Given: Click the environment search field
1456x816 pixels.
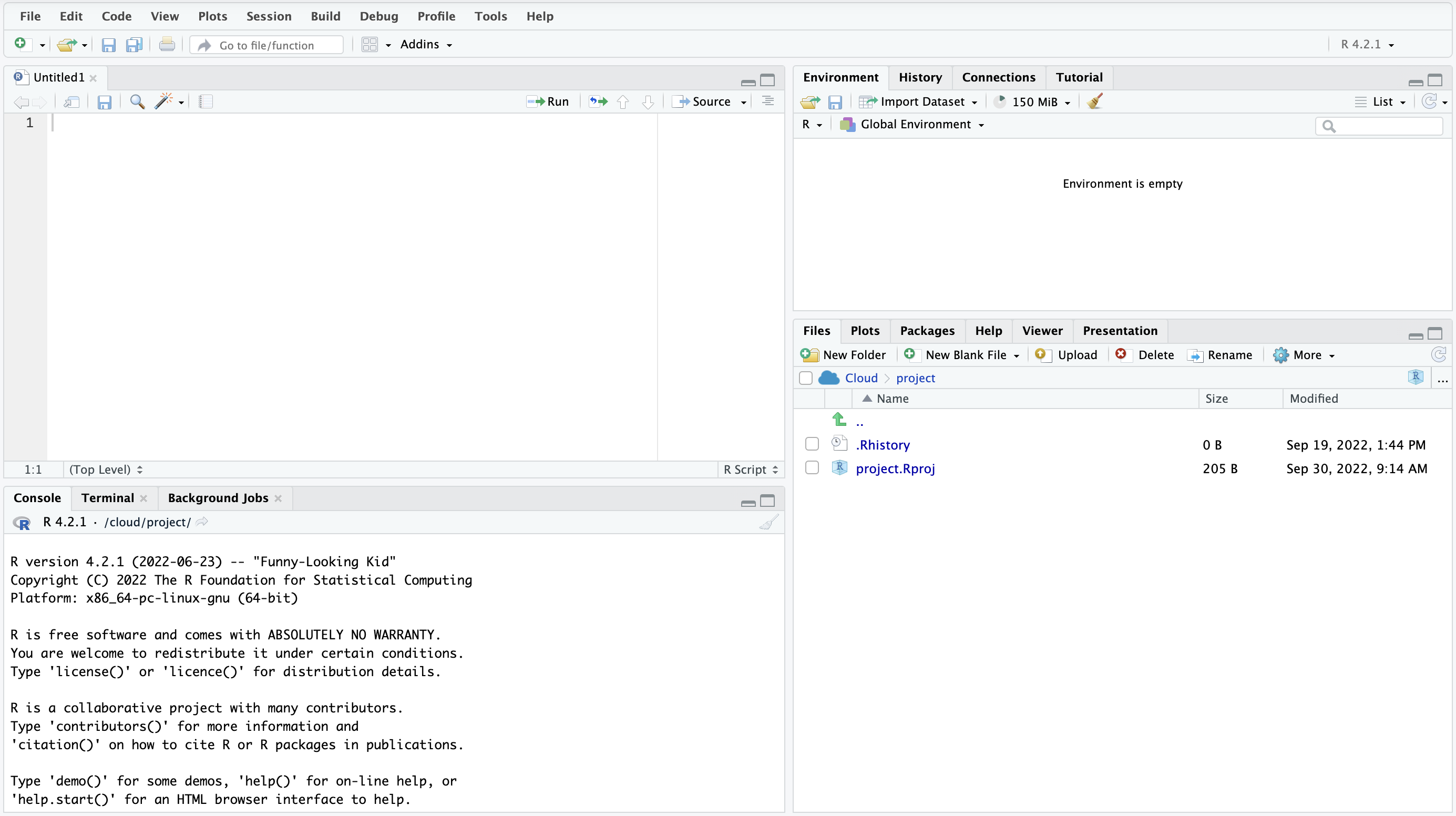Looking at the screenshot, I should pyautogui.click(x=1379, y=126).
